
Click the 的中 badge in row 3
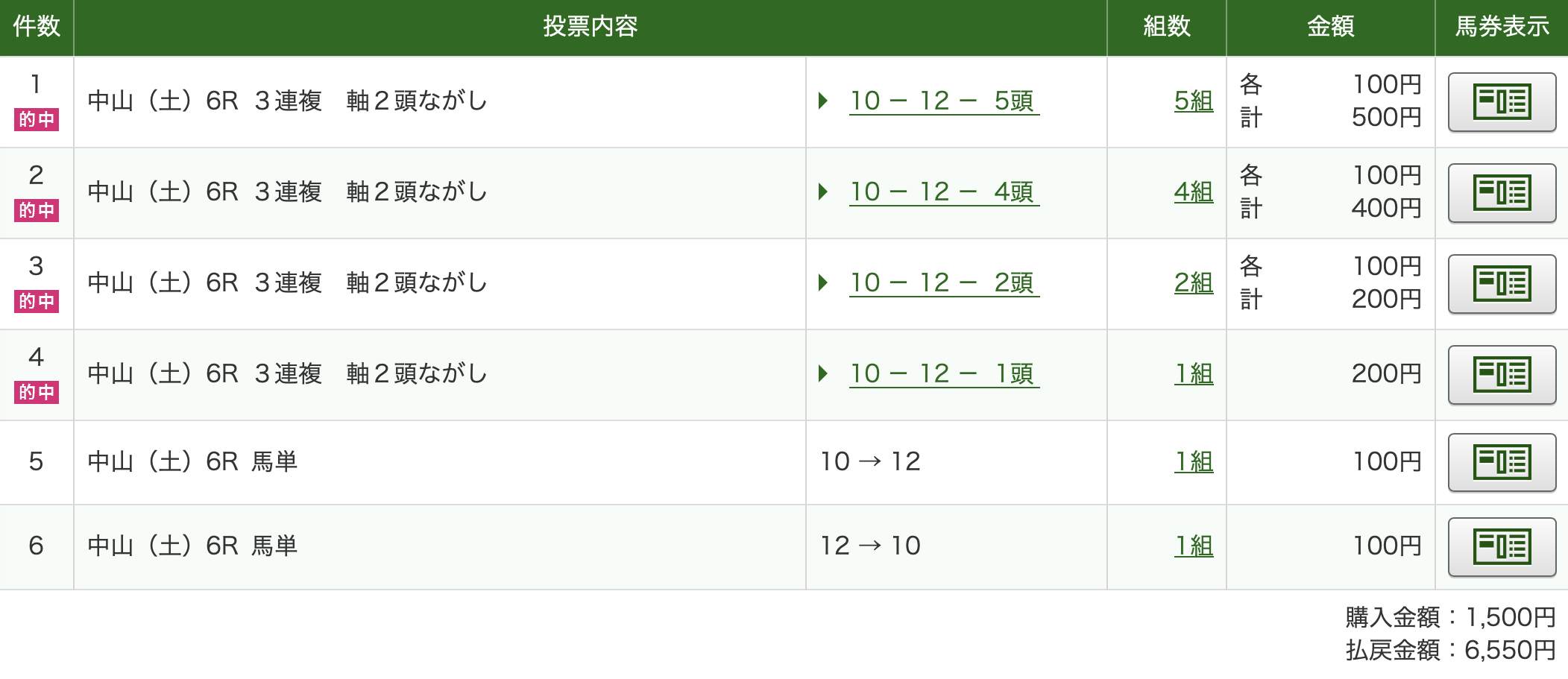[x=37, y=301]
